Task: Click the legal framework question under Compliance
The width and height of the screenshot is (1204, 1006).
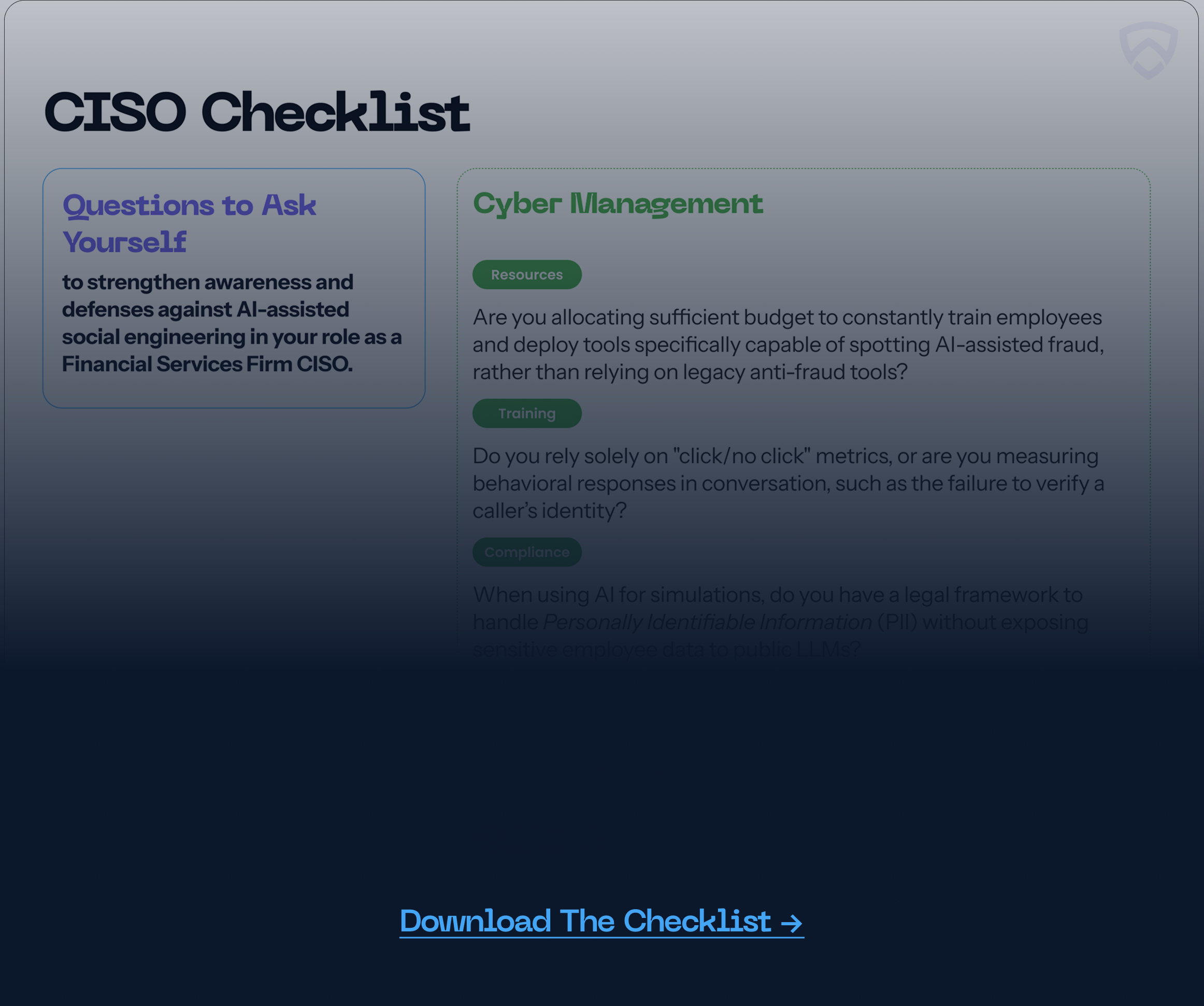Action: [x=777, y=595]
